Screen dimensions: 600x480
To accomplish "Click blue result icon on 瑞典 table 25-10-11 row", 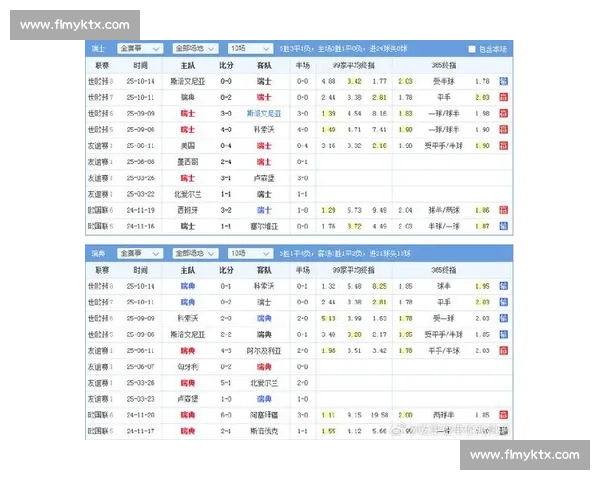I will pos(504,302).
